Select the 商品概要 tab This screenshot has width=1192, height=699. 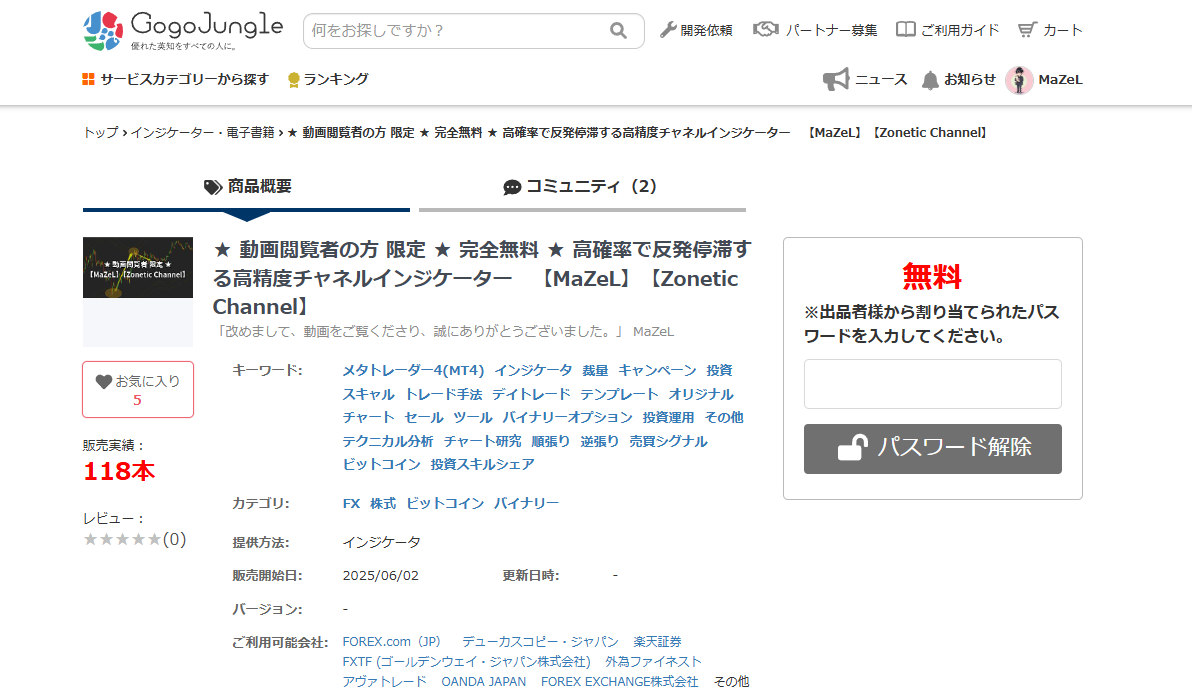246,187
